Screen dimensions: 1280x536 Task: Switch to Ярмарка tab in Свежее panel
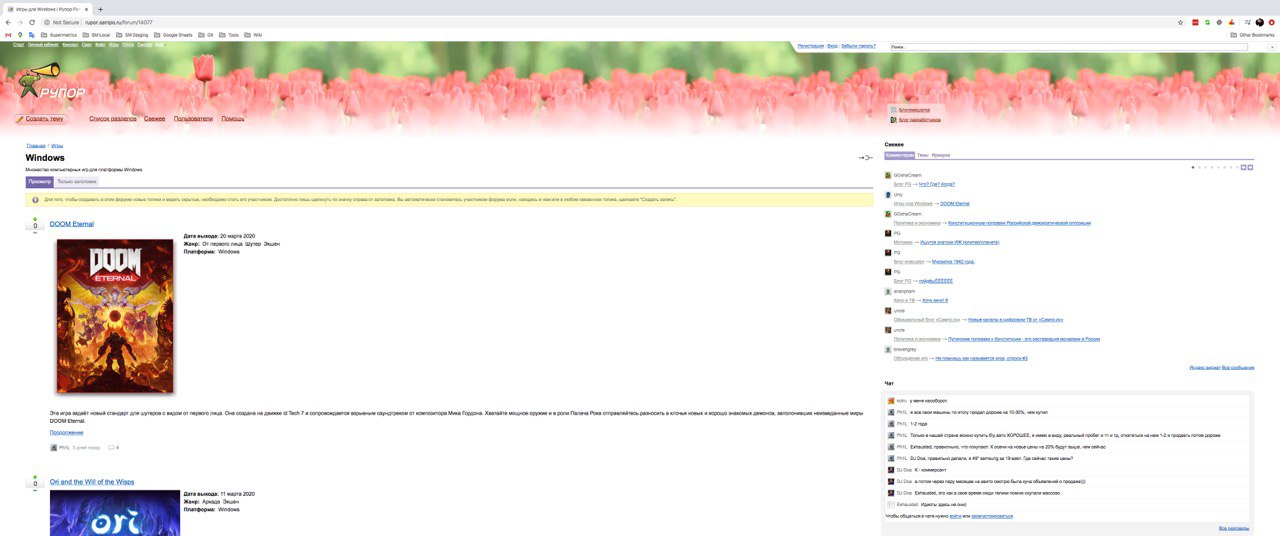pyautogui.click(x=941, y=155)
